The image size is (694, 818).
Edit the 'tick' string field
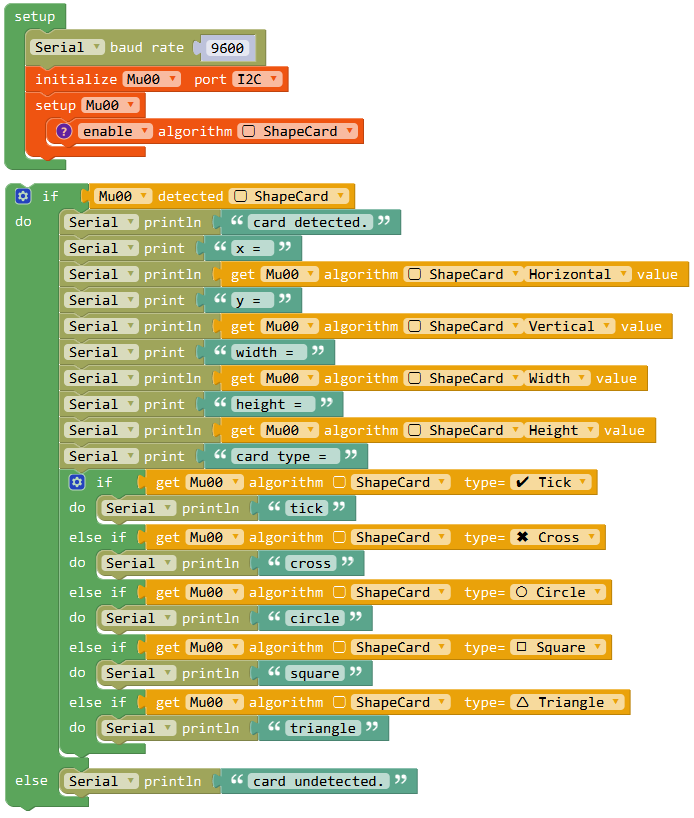click(x=306, y=508)
